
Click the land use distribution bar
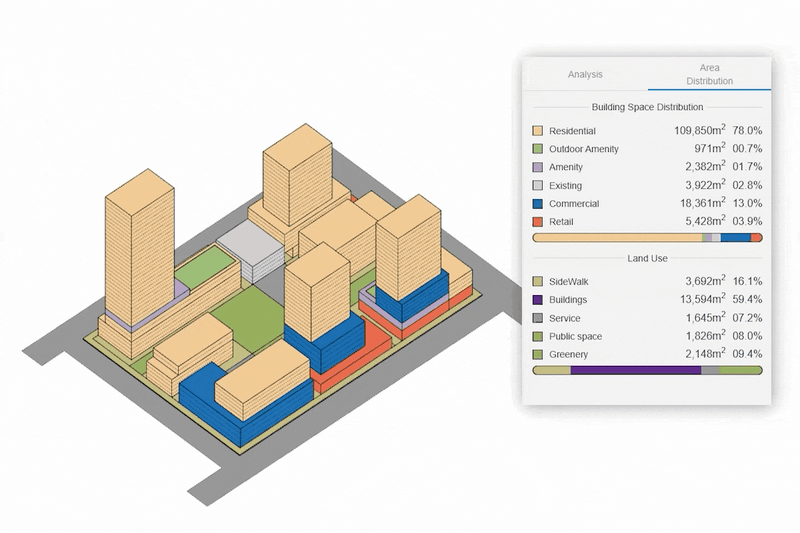click(647, 370)
